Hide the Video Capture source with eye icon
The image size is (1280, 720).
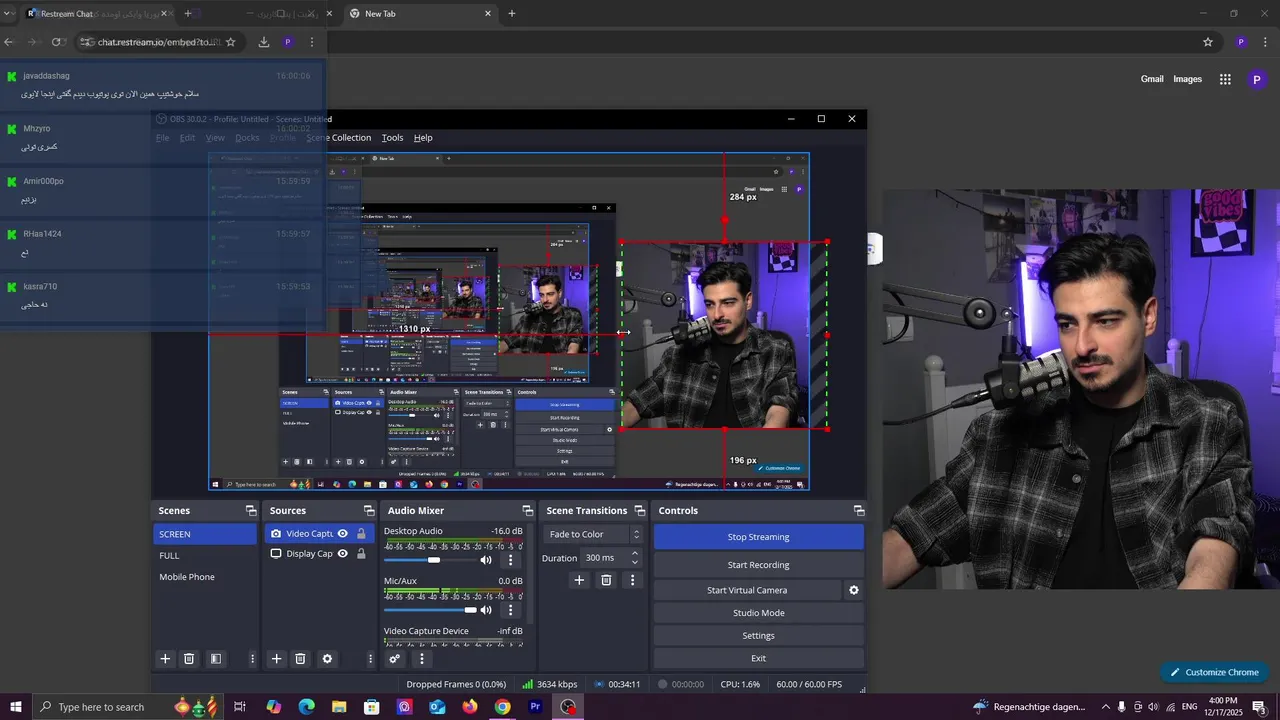coord(343,534)
